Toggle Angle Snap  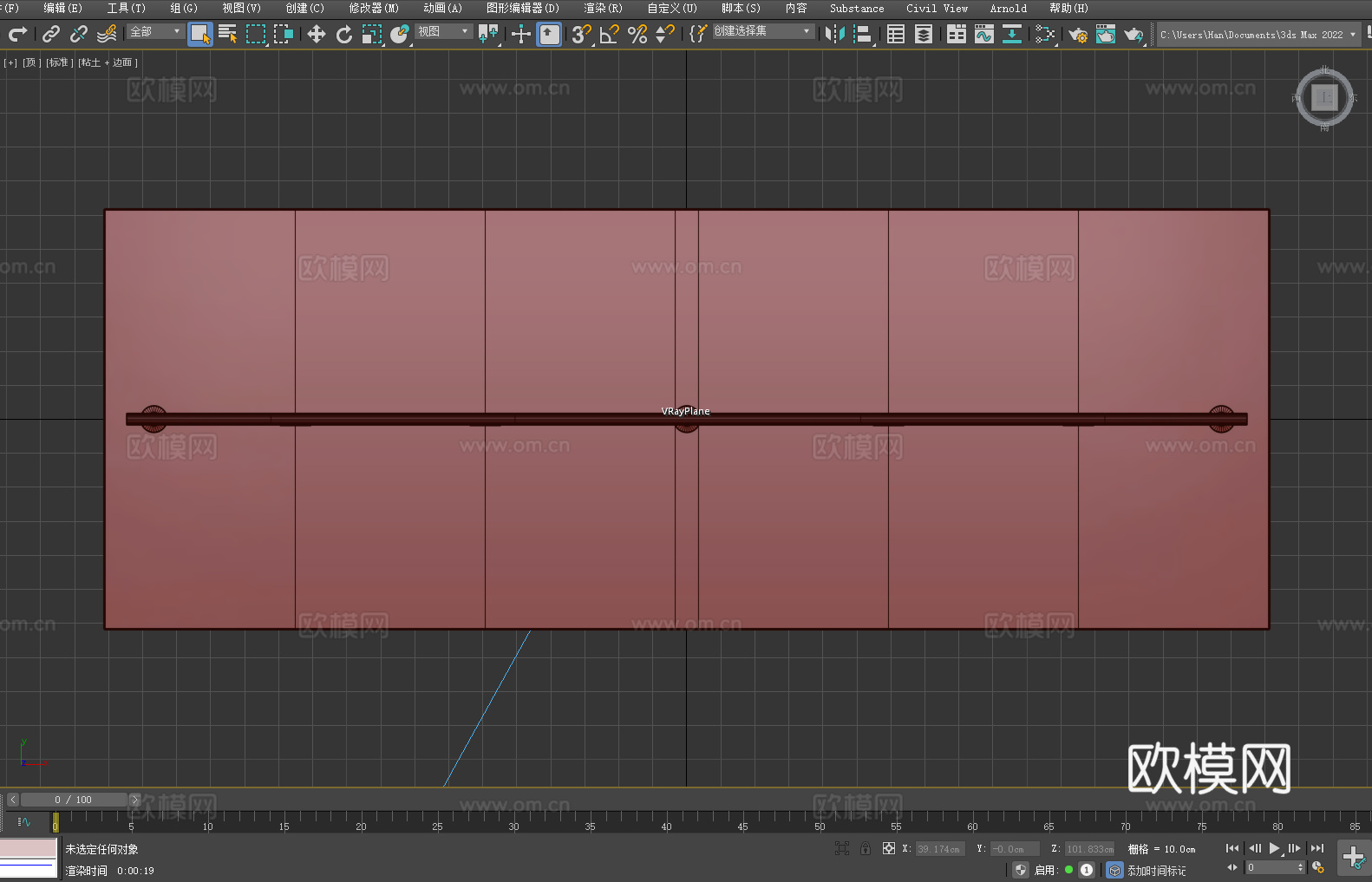point(610,34)
